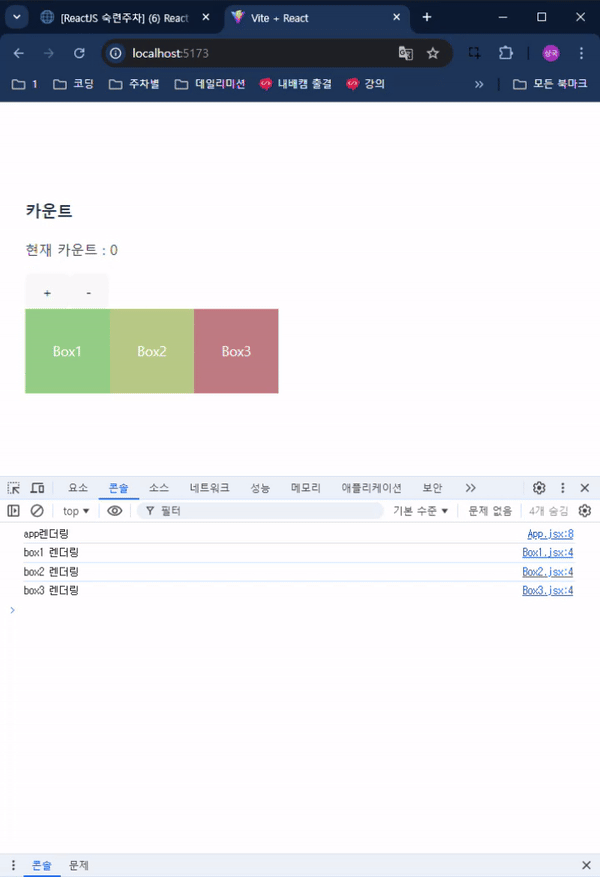Image resolution: width=600 pixels, height=877 pixels.
Task: Open the 코딩 bookmark folder
Action: (73, 84)
